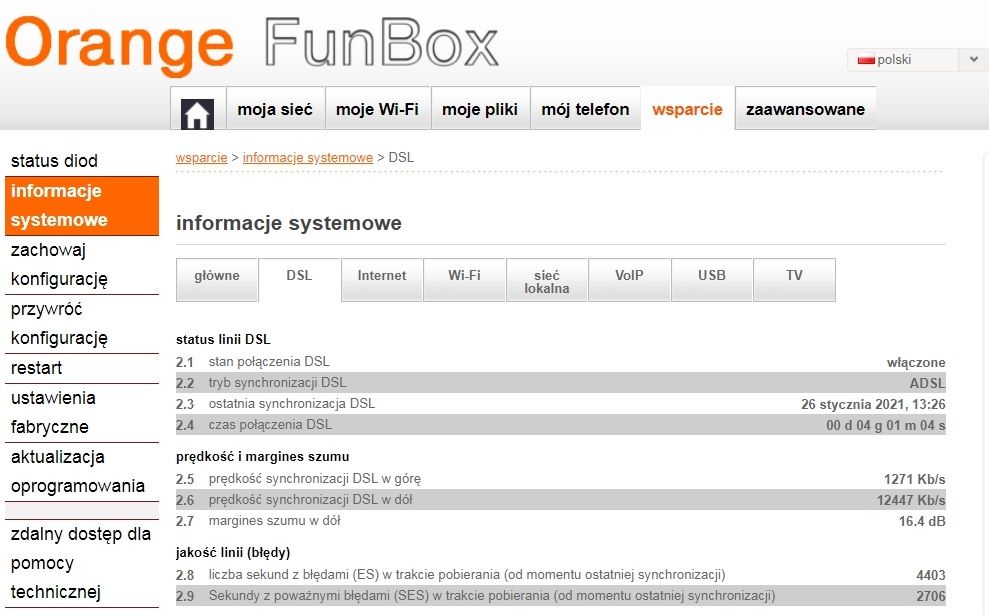Switch to the DSL tab
Image resolution: width=989 pixels, height=615 pixels.
click(x=299, y=279)
